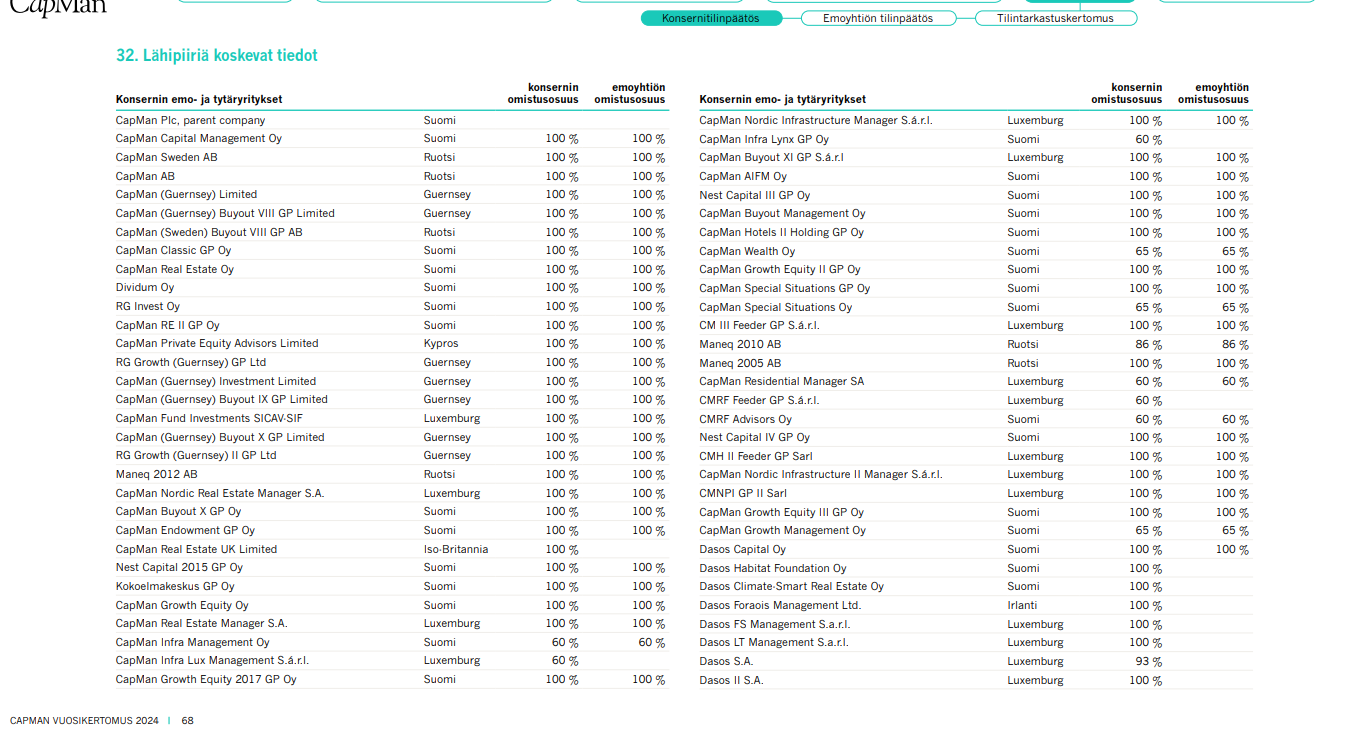The image size is (1365, 729).
Task: Select the Dasos Habitat Foundation Oy entry
Action: (772, 568)
